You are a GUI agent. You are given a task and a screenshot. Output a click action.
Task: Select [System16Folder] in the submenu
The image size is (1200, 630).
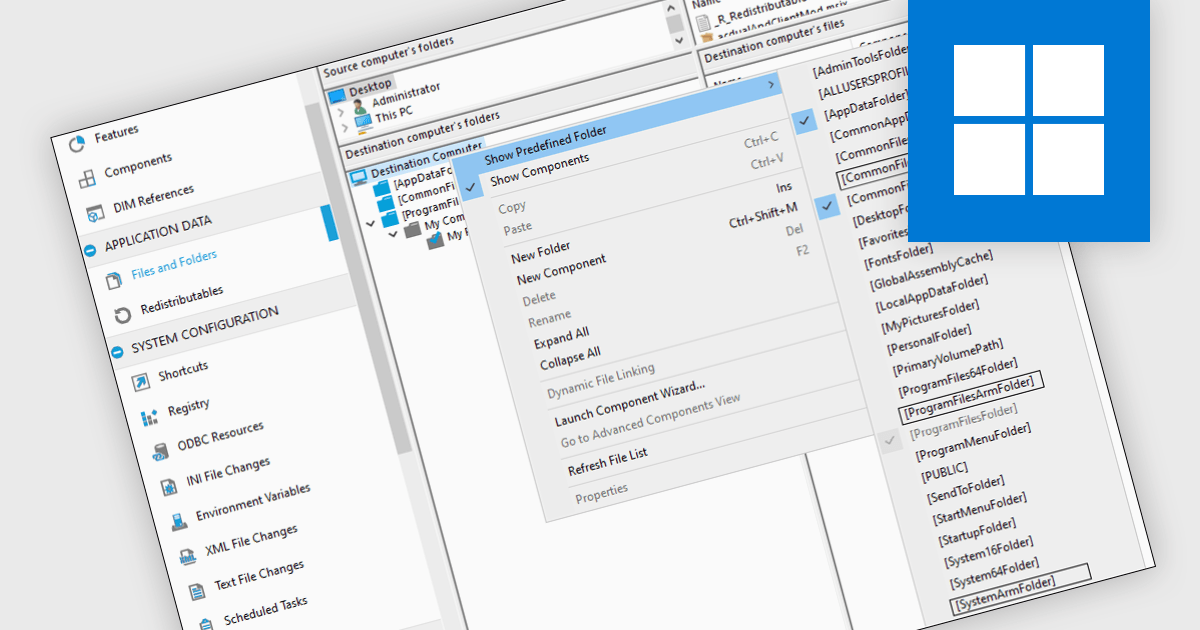coord(987,552)
